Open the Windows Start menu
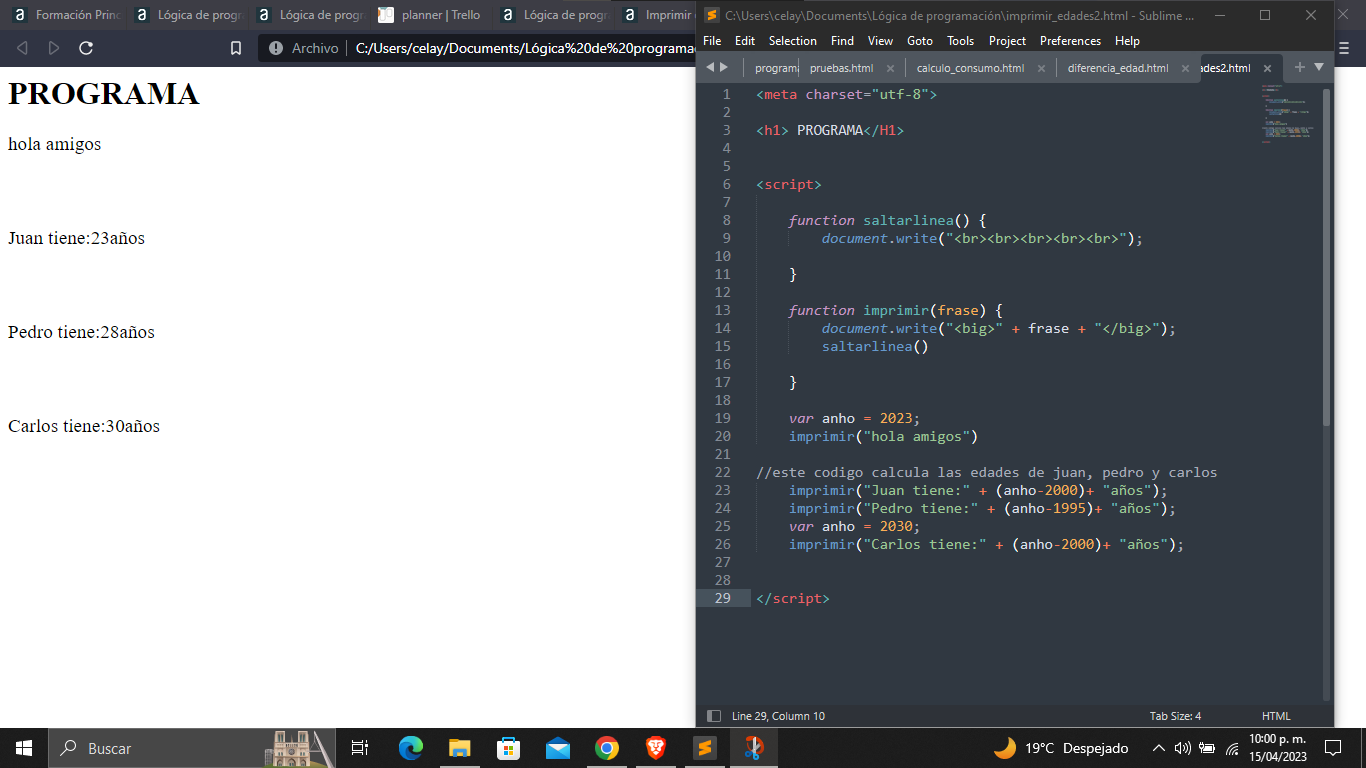1366x768 pixels. coord(24,748)
